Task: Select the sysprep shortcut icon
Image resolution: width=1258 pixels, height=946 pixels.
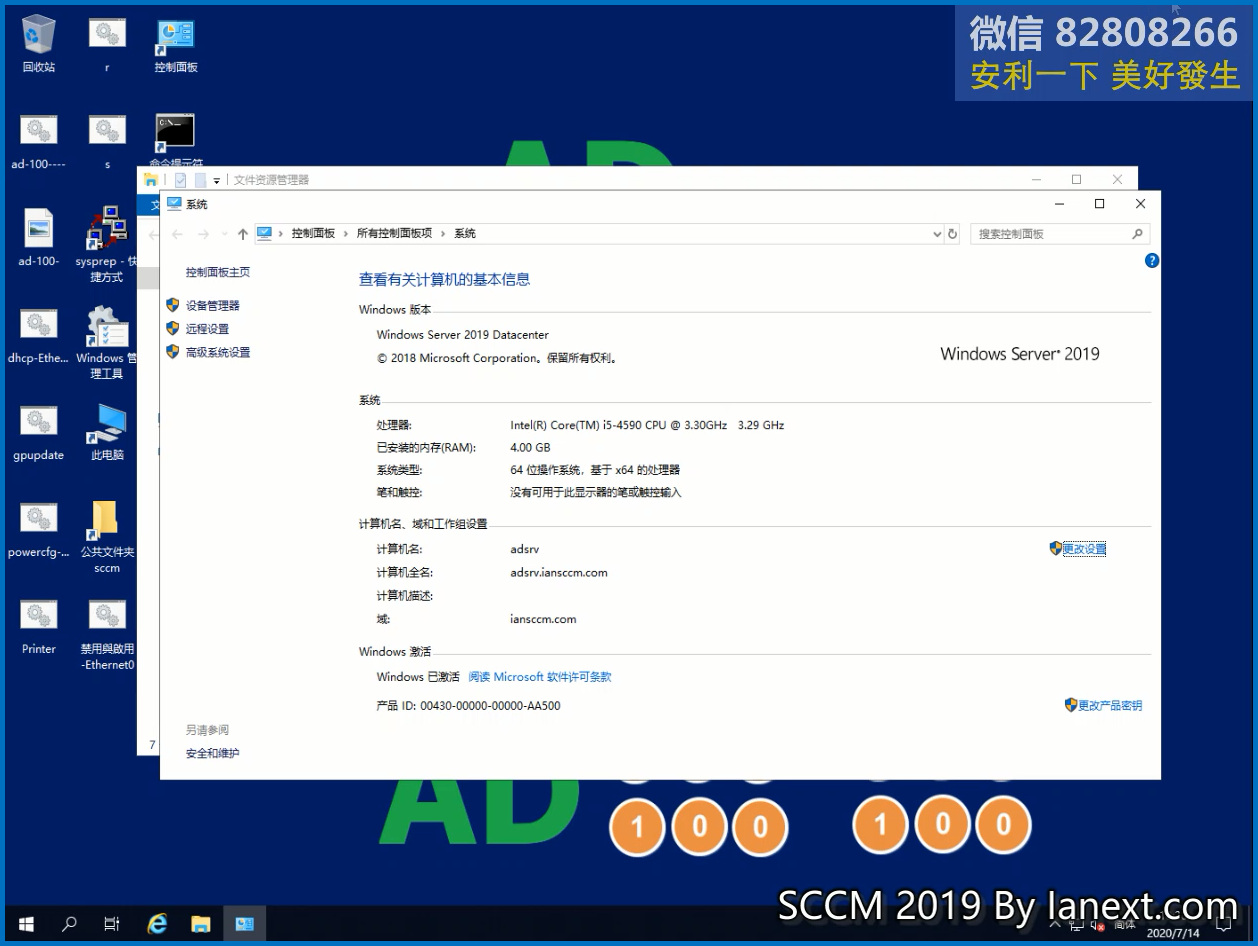Action: (107, 245)
